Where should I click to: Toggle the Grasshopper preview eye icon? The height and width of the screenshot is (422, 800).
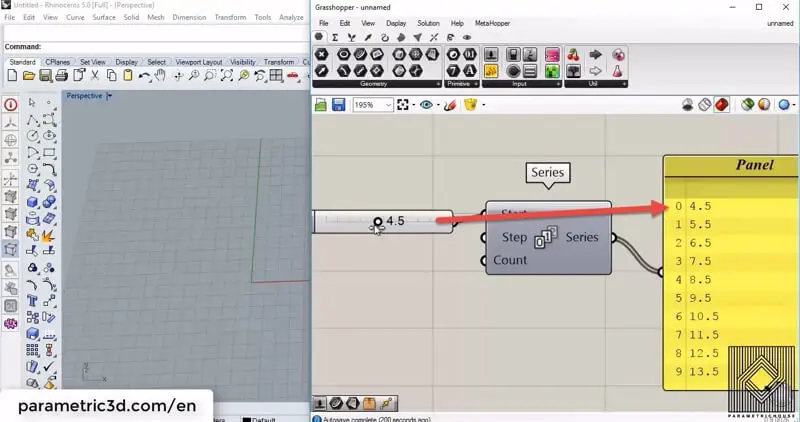427,104
